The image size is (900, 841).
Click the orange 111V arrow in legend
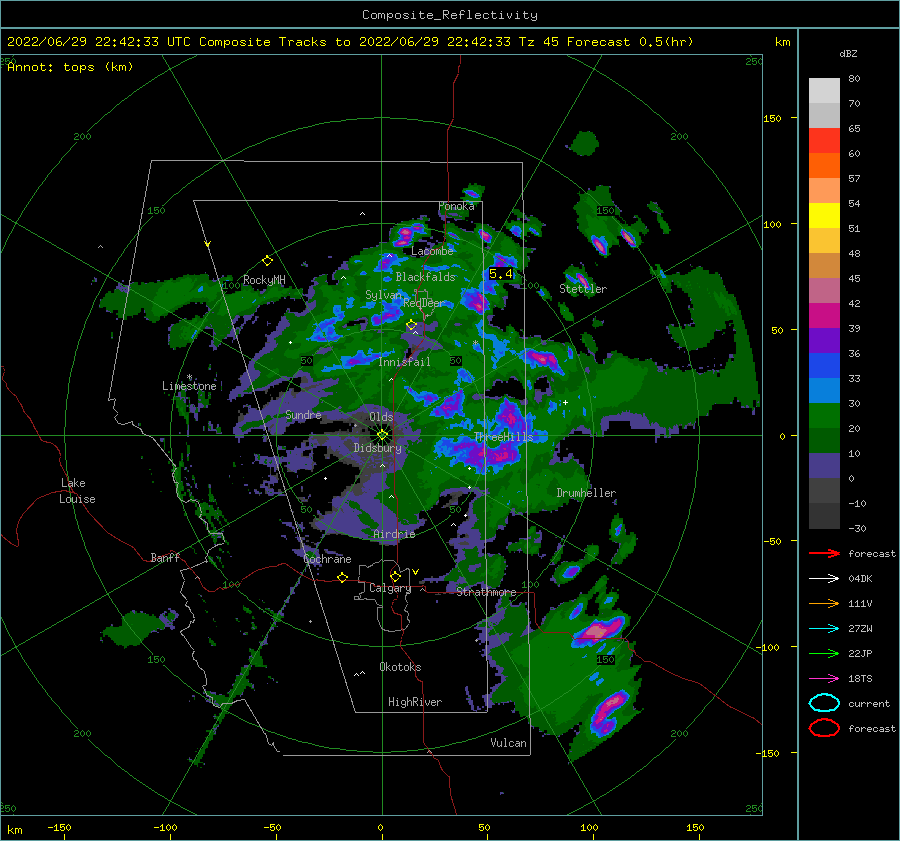(x=824, y=604)
